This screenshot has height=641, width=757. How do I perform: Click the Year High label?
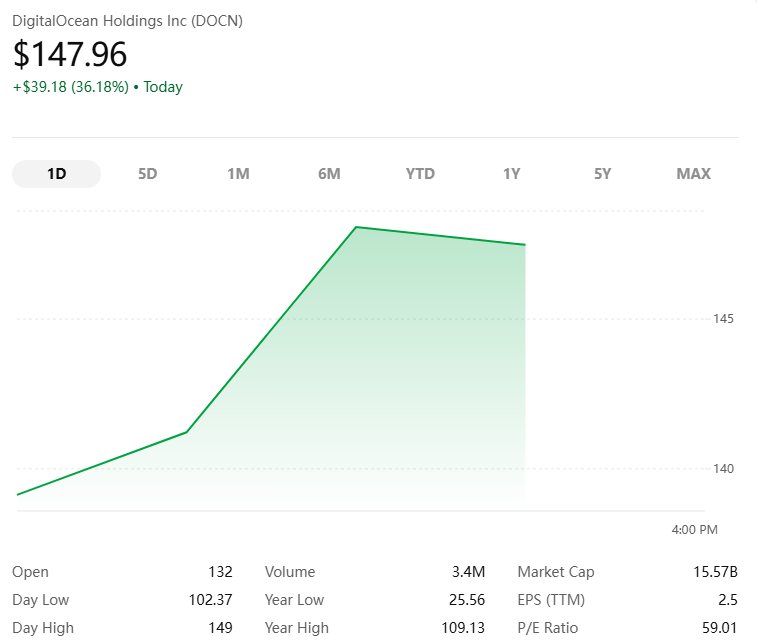[x=296, y=628]
